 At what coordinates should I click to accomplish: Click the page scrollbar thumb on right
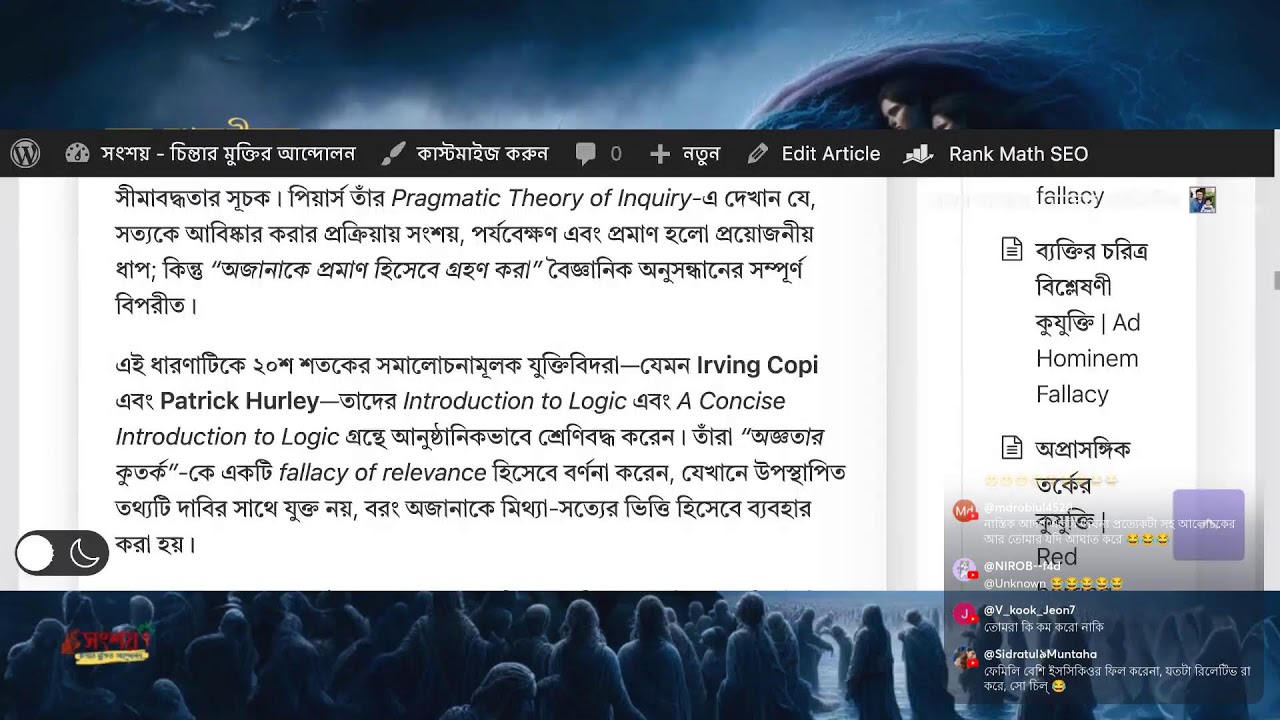[x=1276, y=281]
